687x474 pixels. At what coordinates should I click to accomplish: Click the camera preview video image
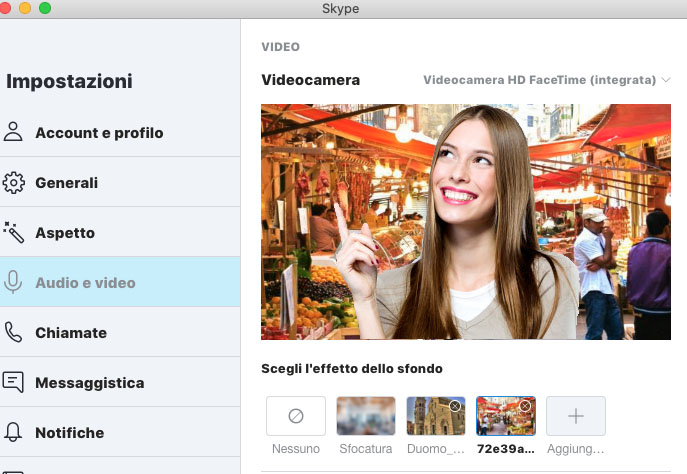(466, 222)
